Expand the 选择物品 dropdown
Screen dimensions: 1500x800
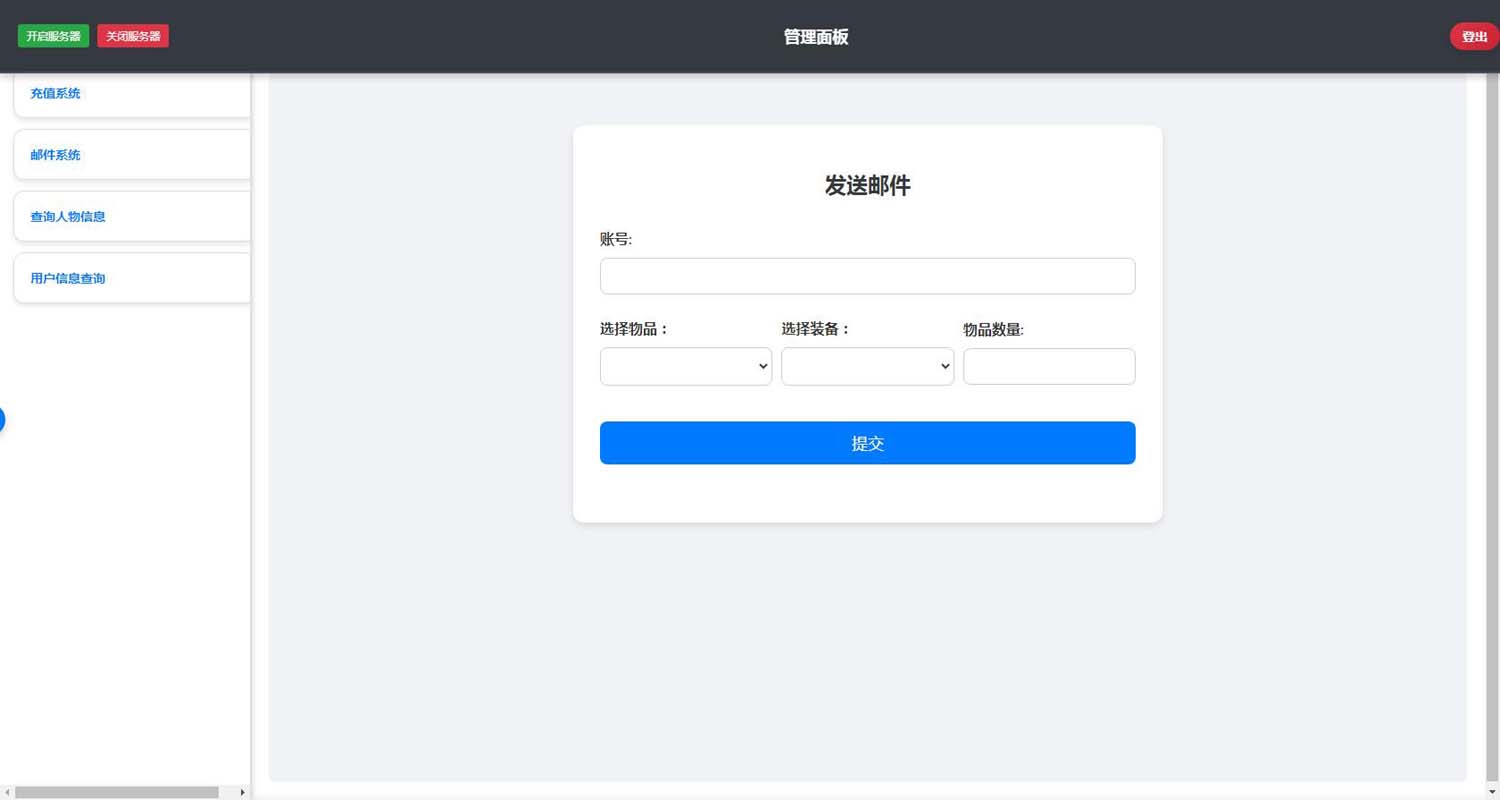[x=685, y=366]
